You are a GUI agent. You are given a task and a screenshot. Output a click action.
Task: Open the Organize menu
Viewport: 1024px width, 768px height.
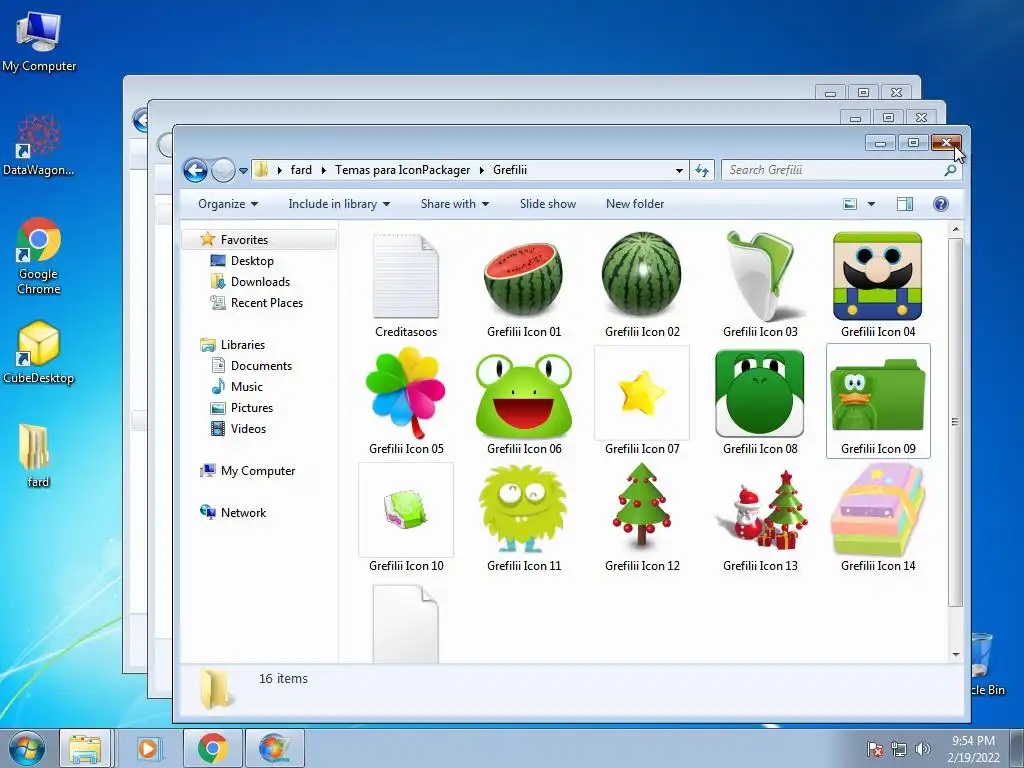(228, 204)
